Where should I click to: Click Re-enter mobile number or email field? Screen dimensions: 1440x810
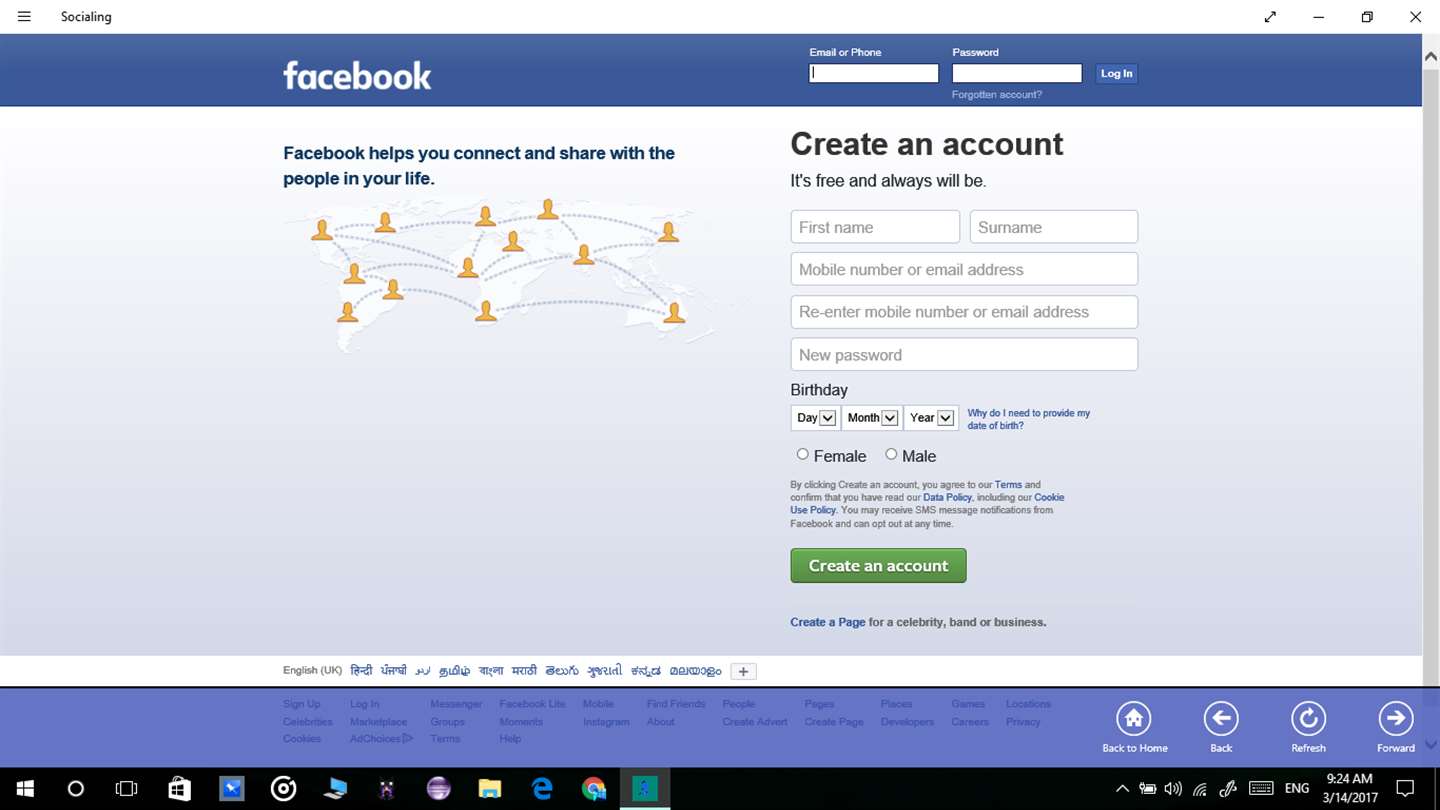pos(964,312)
